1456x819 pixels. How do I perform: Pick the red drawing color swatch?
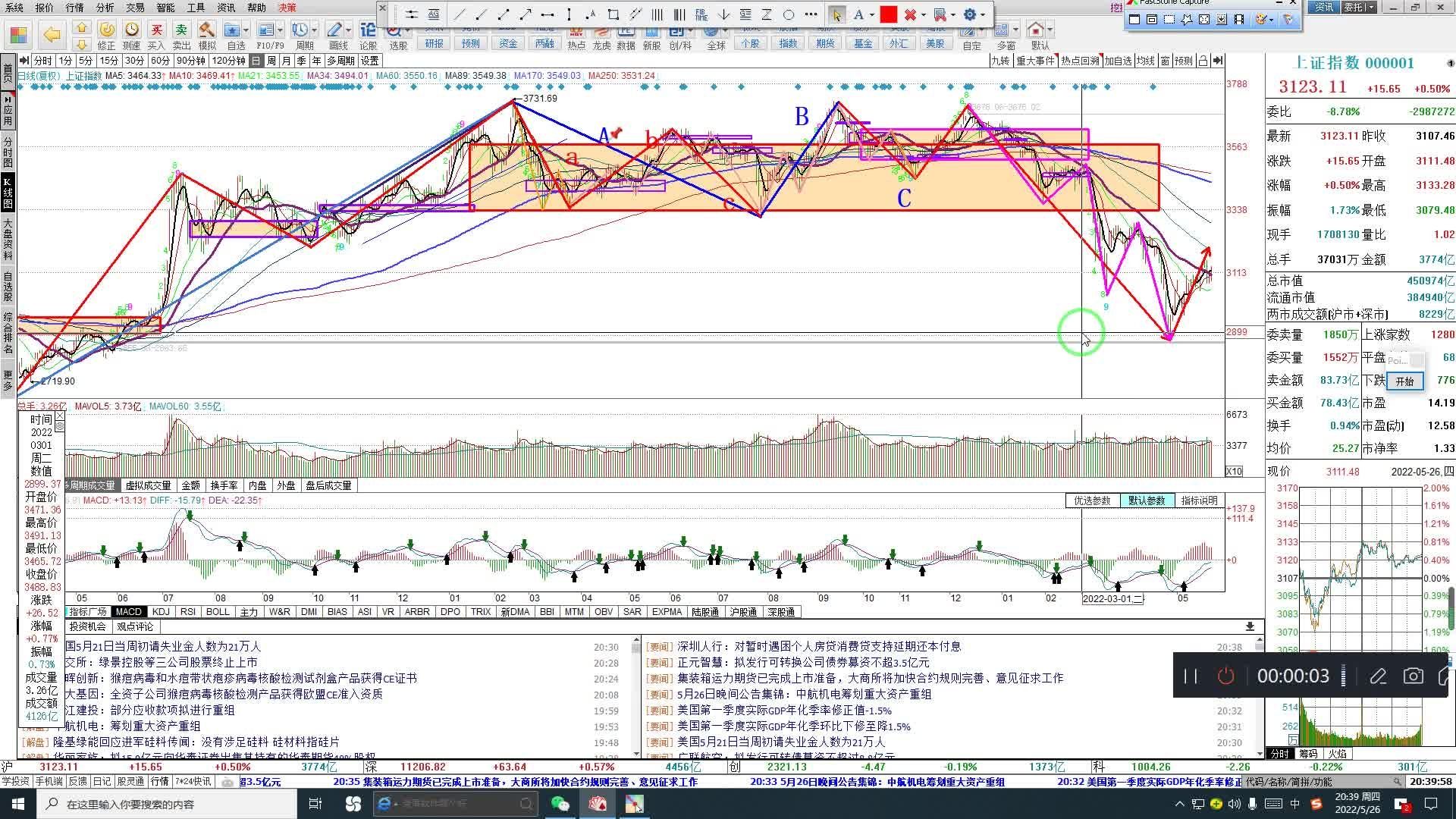(x=888, y=14)
